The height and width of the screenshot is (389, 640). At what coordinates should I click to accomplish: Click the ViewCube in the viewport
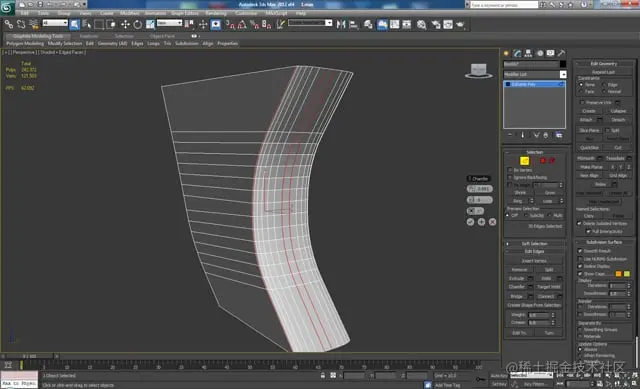point(478,71)
